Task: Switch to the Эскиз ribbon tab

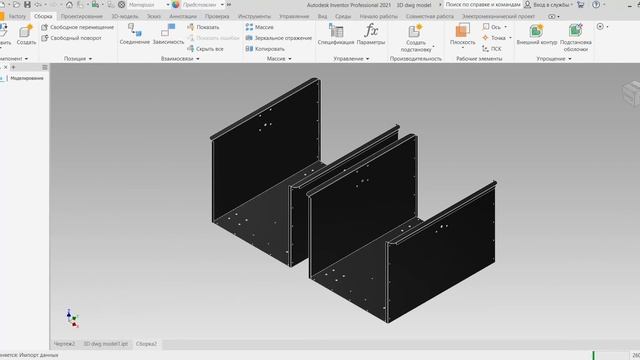Action: pyautogui.click(x=153, y=16)
